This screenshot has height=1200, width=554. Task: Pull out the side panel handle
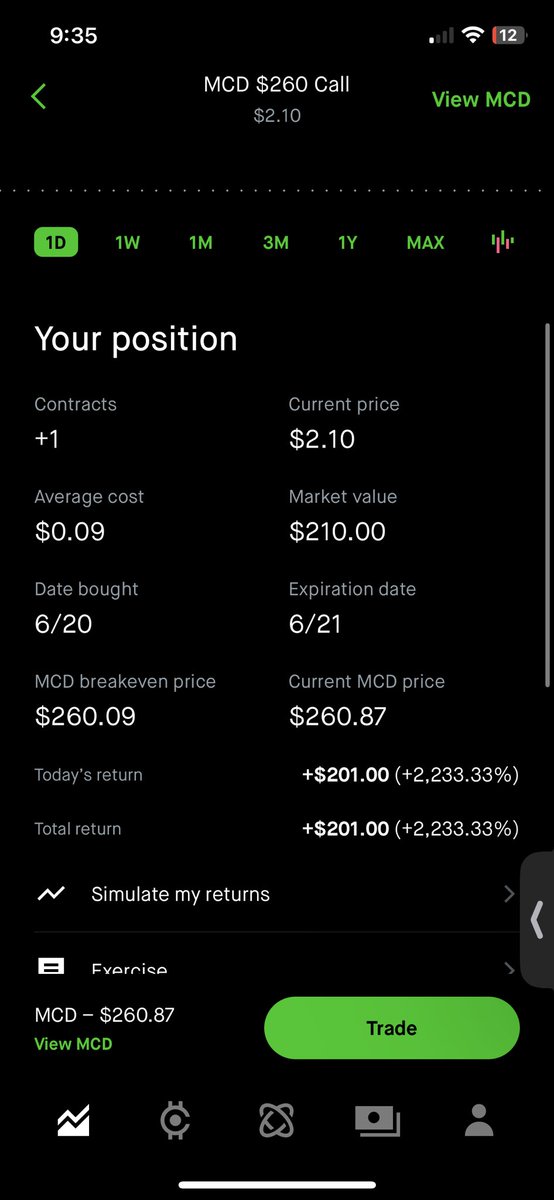point(537,920)
